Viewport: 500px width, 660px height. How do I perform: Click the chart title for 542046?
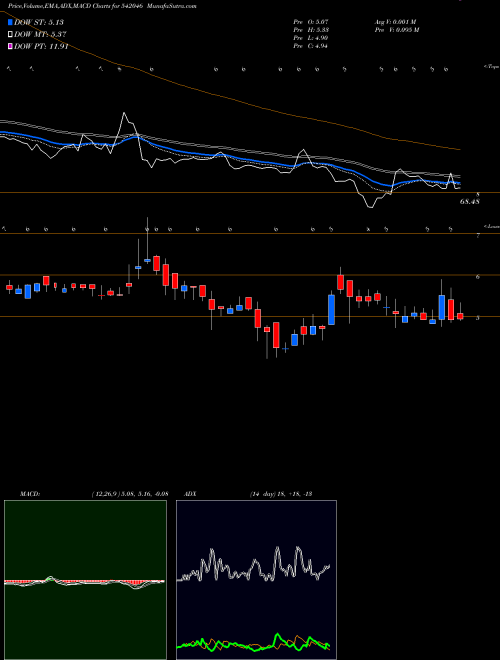click(x=102, y=6)
